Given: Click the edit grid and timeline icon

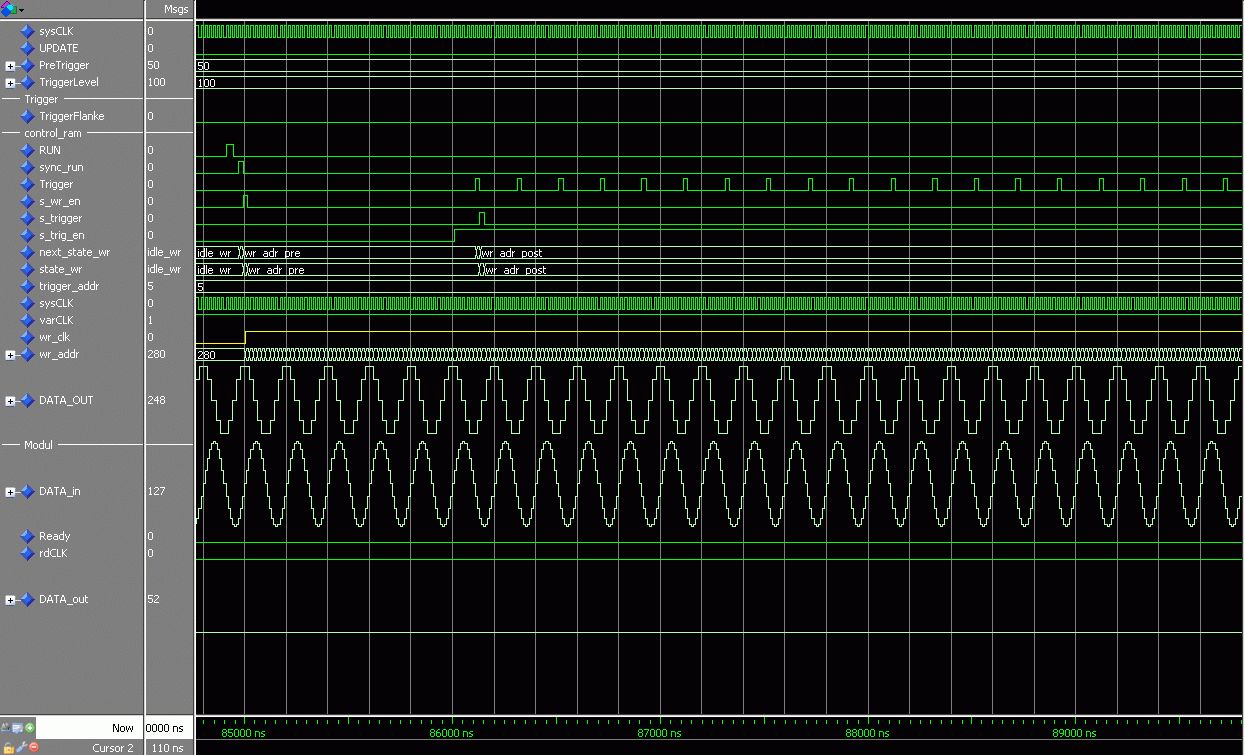Looking at the screenshot, I should (x=17, y=728).
